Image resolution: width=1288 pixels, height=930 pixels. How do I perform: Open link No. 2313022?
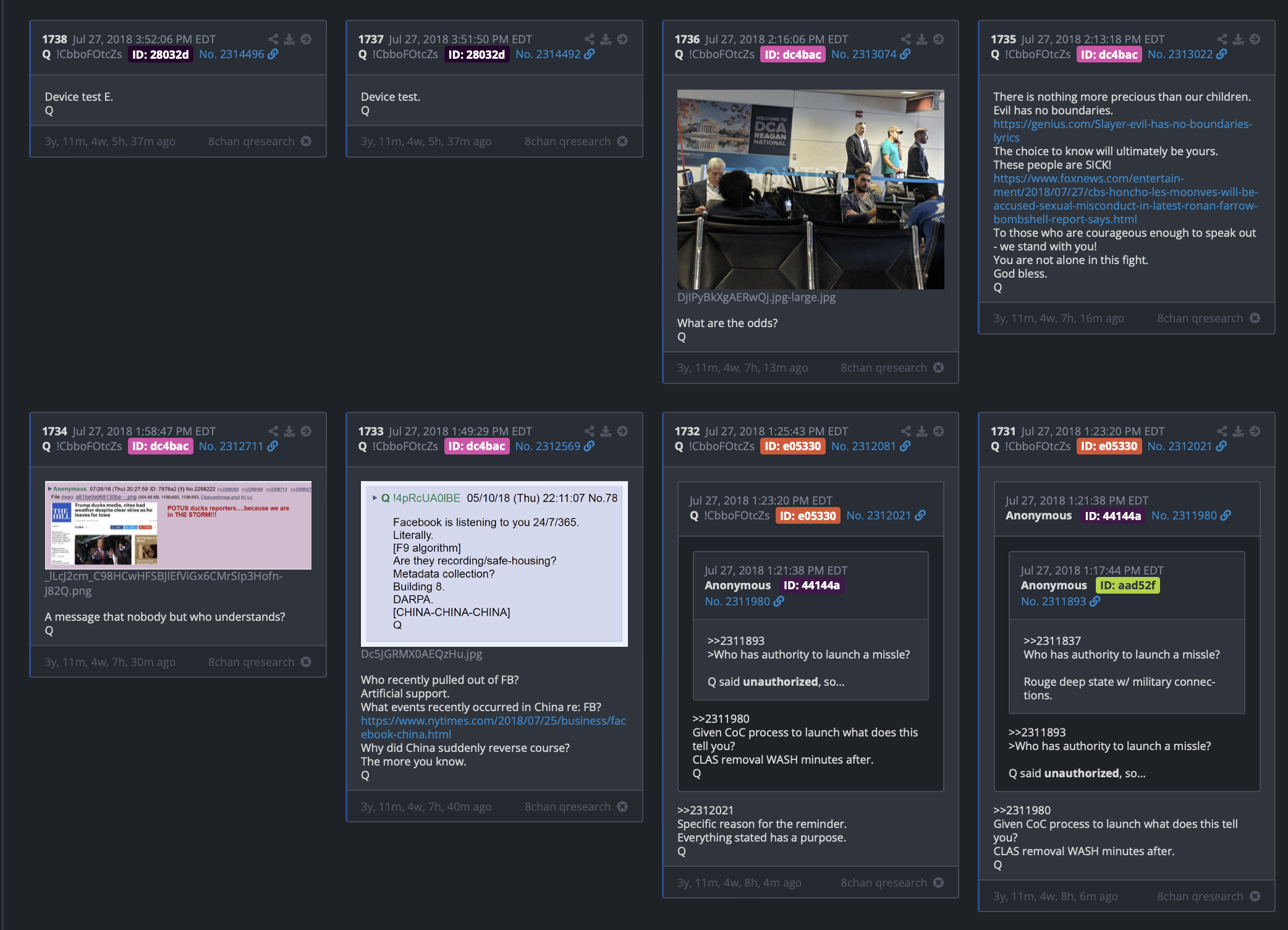(x=1187, y=54)
